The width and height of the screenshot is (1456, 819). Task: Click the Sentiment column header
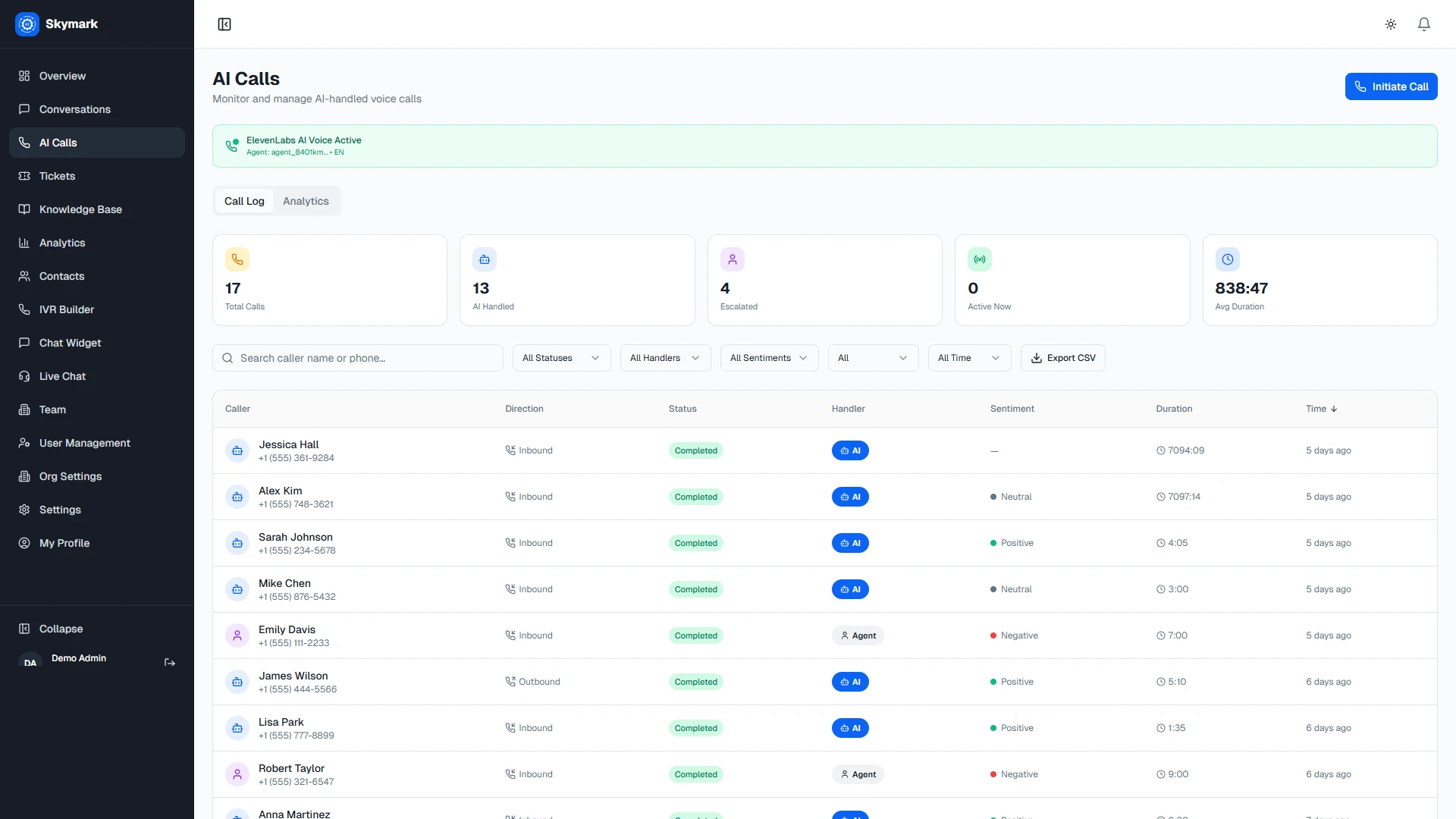click(x=1012, y=409)
